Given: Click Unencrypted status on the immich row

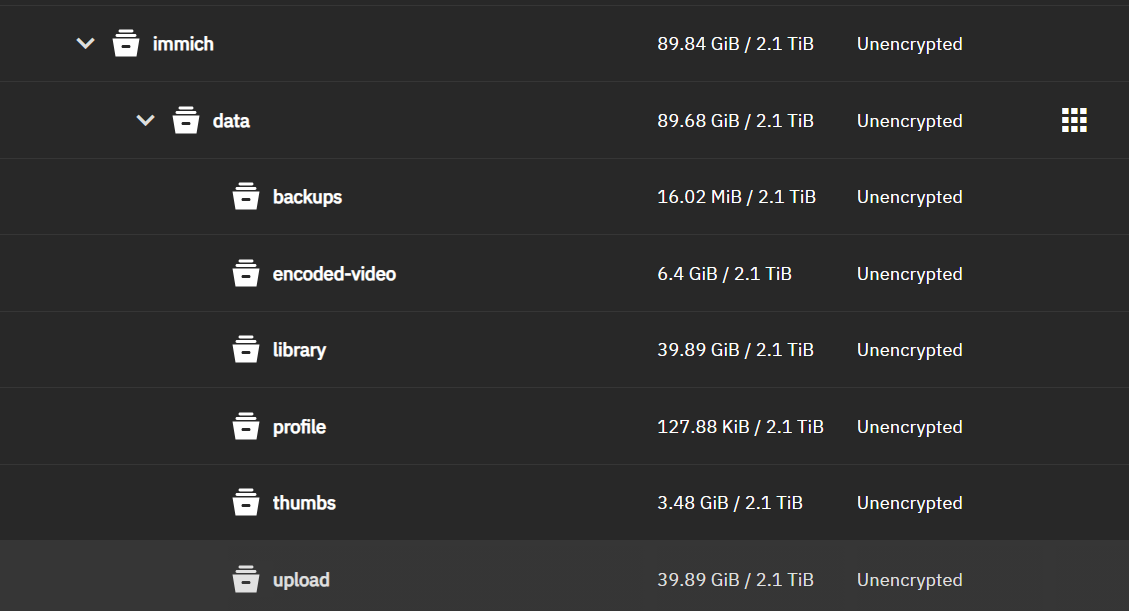Looking at the screenshot, I should coord(909,43).
